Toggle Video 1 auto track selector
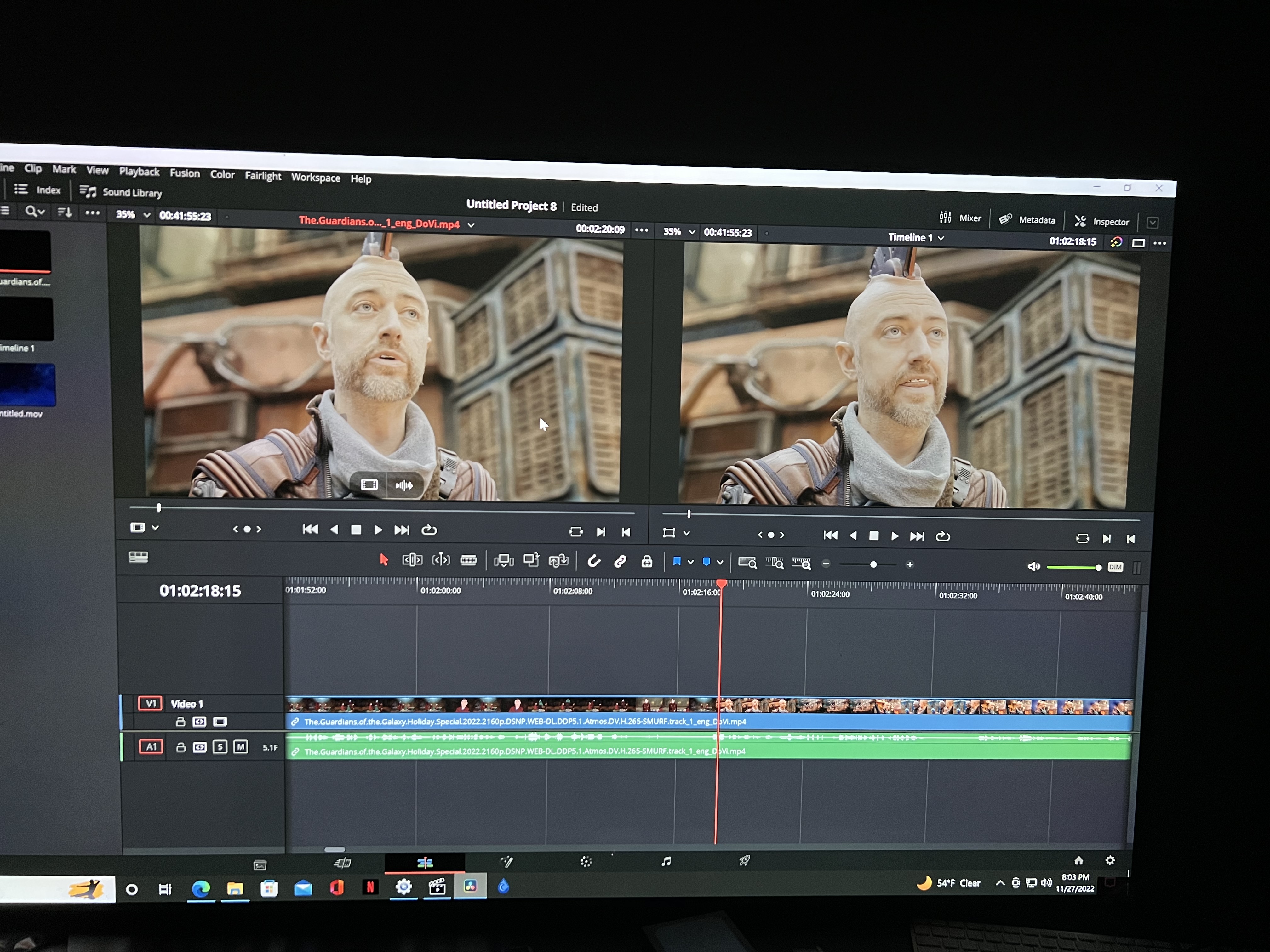The width and height of the screenshot is (1270, 952). coord(199,722)
